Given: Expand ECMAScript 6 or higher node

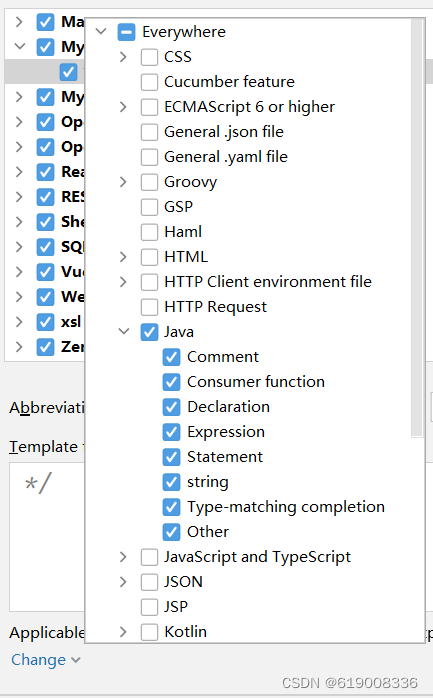Looking at the screenshot, I should pos(123,107).
